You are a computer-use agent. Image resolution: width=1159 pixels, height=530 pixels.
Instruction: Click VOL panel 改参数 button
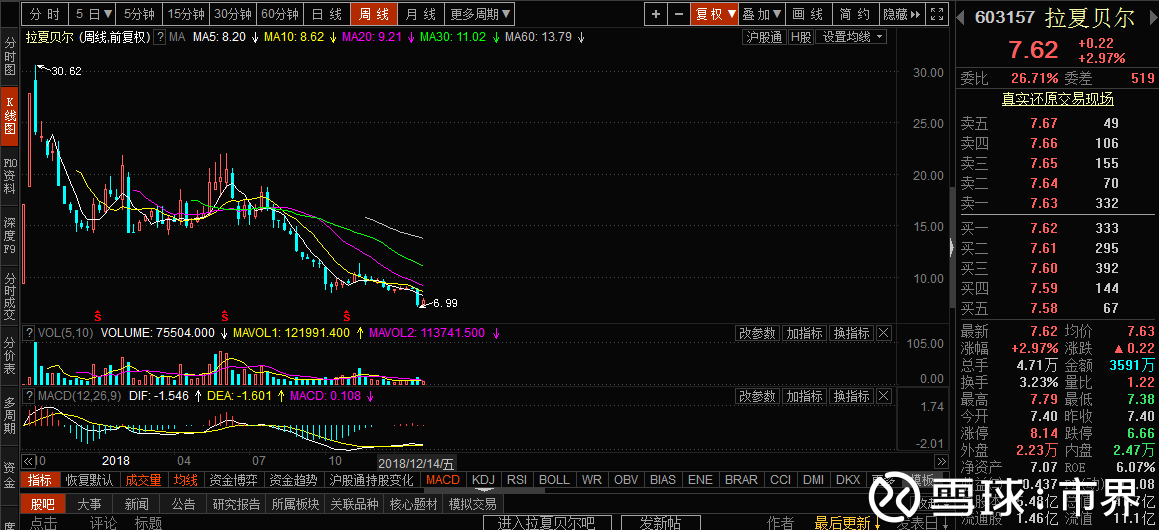pyautogui.click(x=758, y=333)
